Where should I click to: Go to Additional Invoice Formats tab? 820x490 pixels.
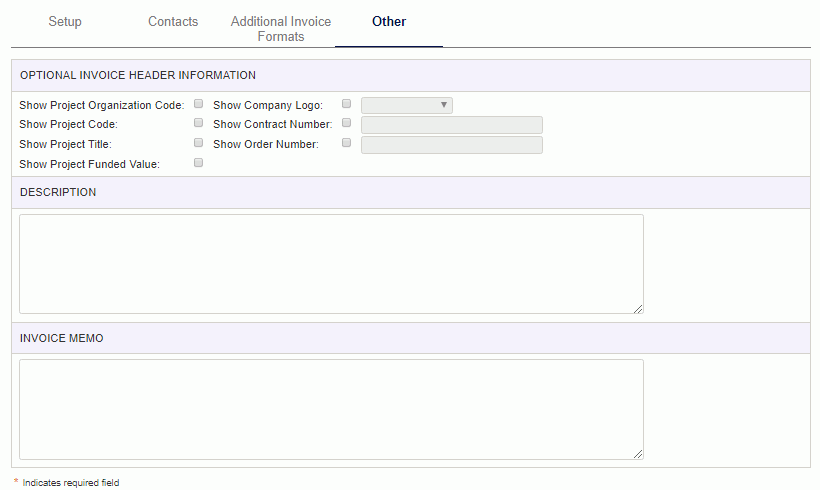coord(281,29)
